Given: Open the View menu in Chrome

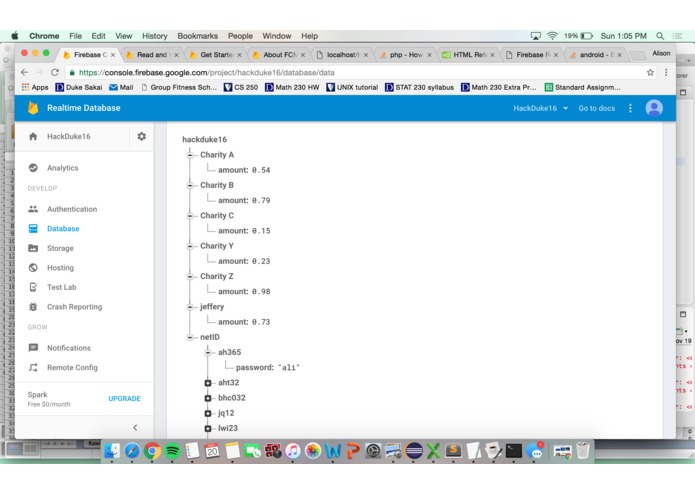Looking at the screenshot, I should point(124,36).
